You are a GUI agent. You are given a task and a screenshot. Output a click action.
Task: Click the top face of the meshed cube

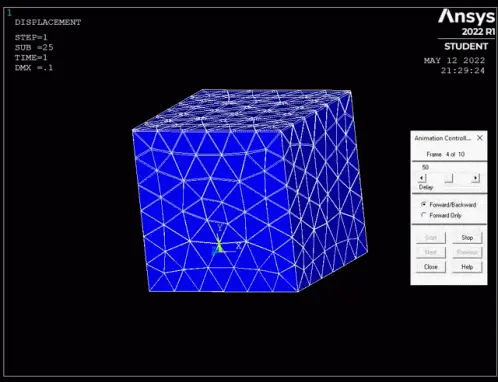(243, 109)
